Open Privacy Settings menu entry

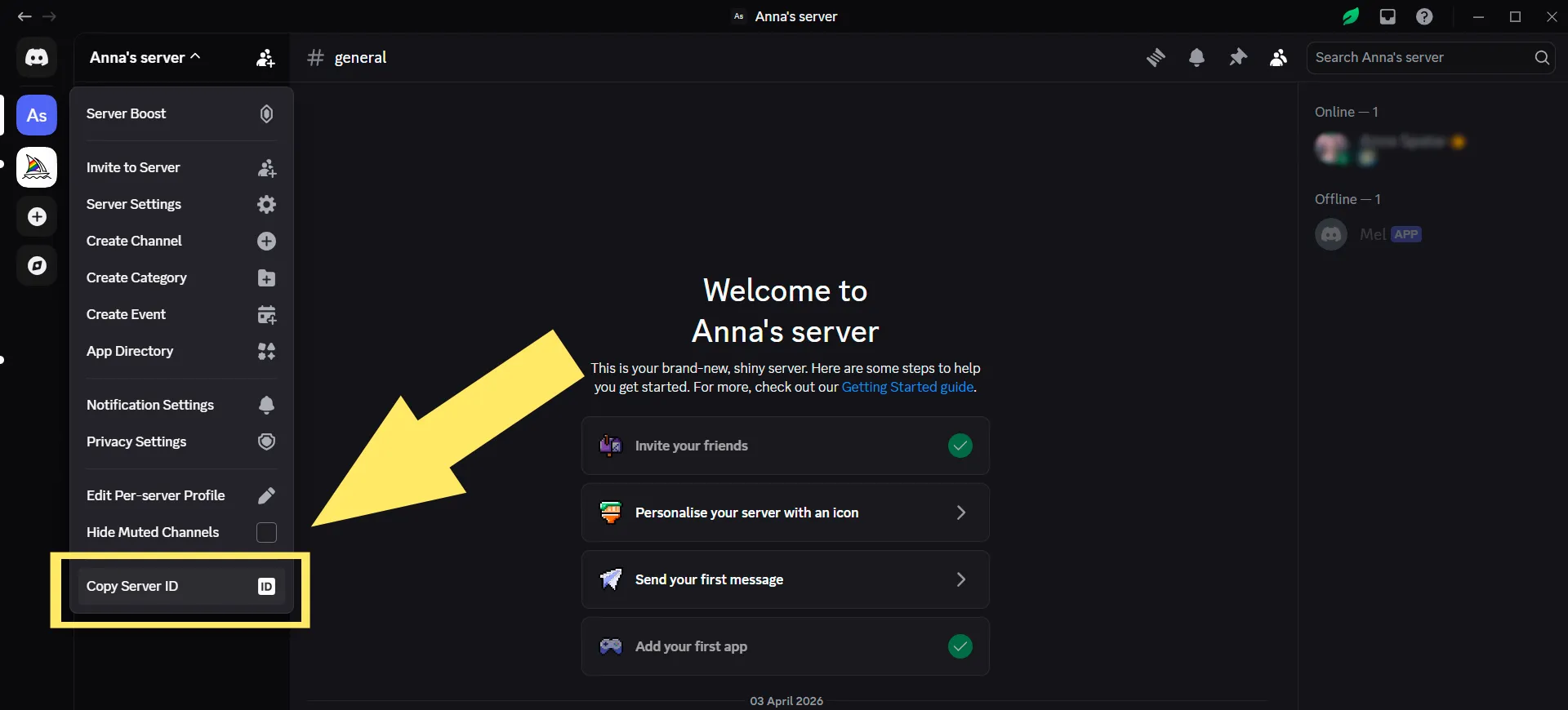[181, 442]
